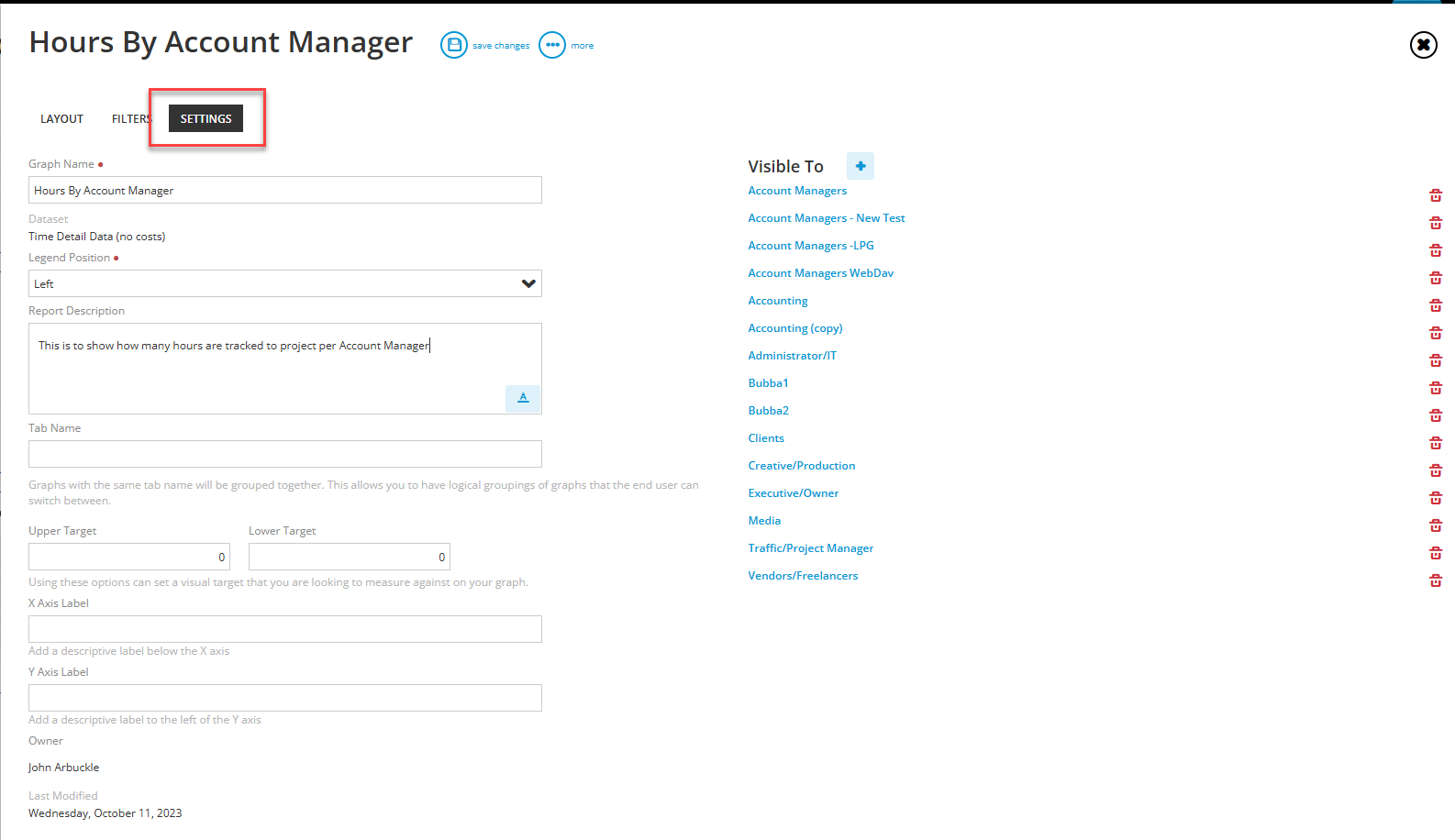Click the Lower Target number field
Screen dimensions: 1455x840
(x=350, y=557)
